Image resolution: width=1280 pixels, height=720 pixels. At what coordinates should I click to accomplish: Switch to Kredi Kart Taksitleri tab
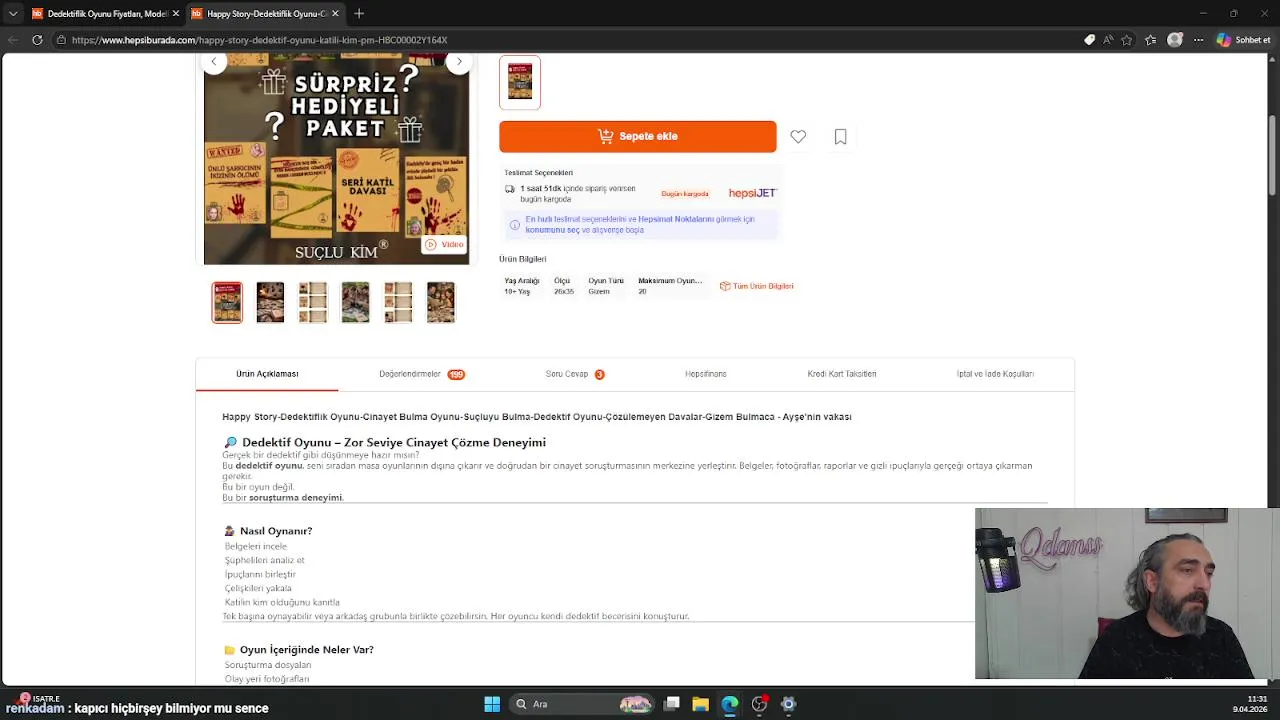[x=842, y=374]
